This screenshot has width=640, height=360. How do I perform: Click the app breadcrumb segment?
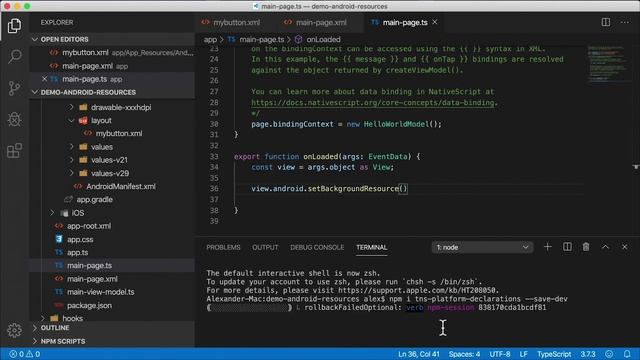click(210, 39)
